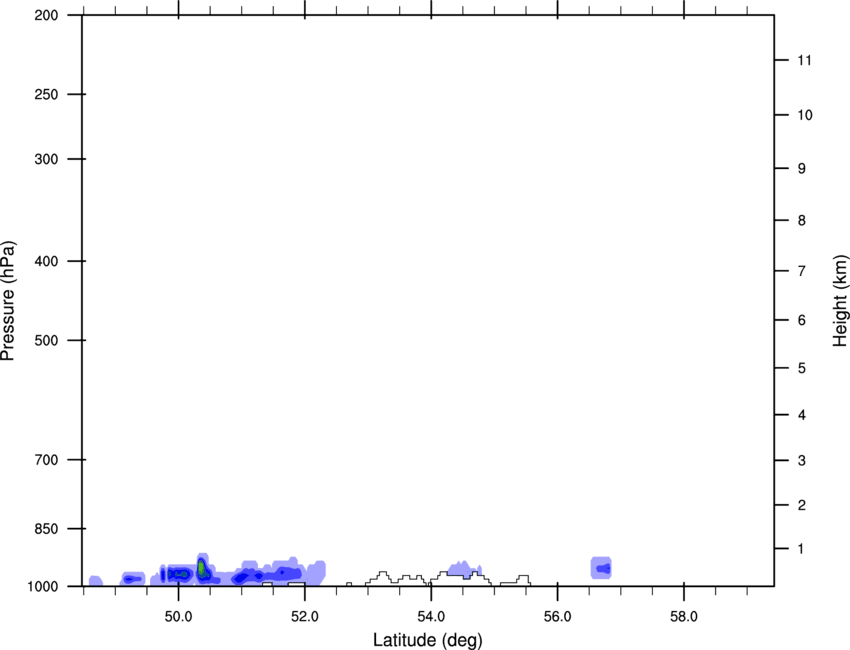Screen dimensions: 850x650
Task: Pick the 5 km height label
Action: click(x=802, y=368)
